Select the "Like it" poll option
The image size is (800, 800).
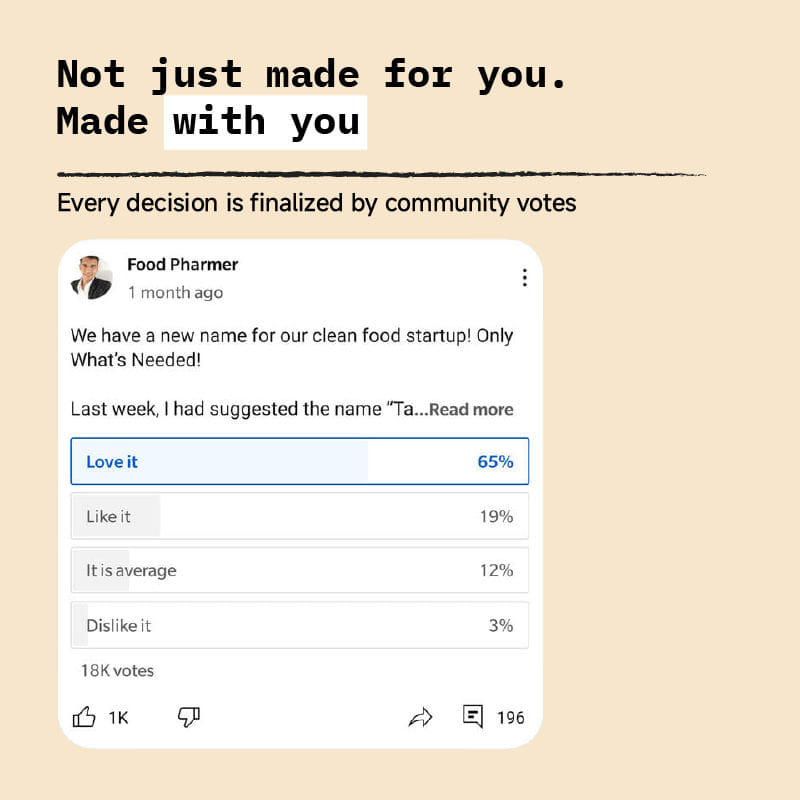point(299,516)
